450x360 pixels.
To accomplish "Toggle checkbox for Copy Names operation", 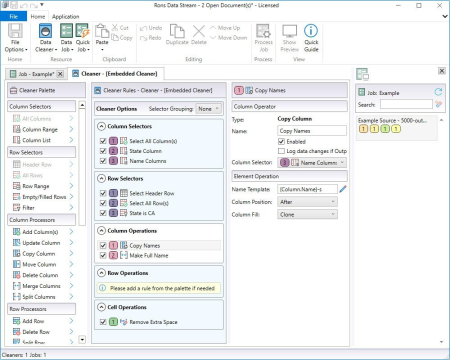I will click(103, 246).
